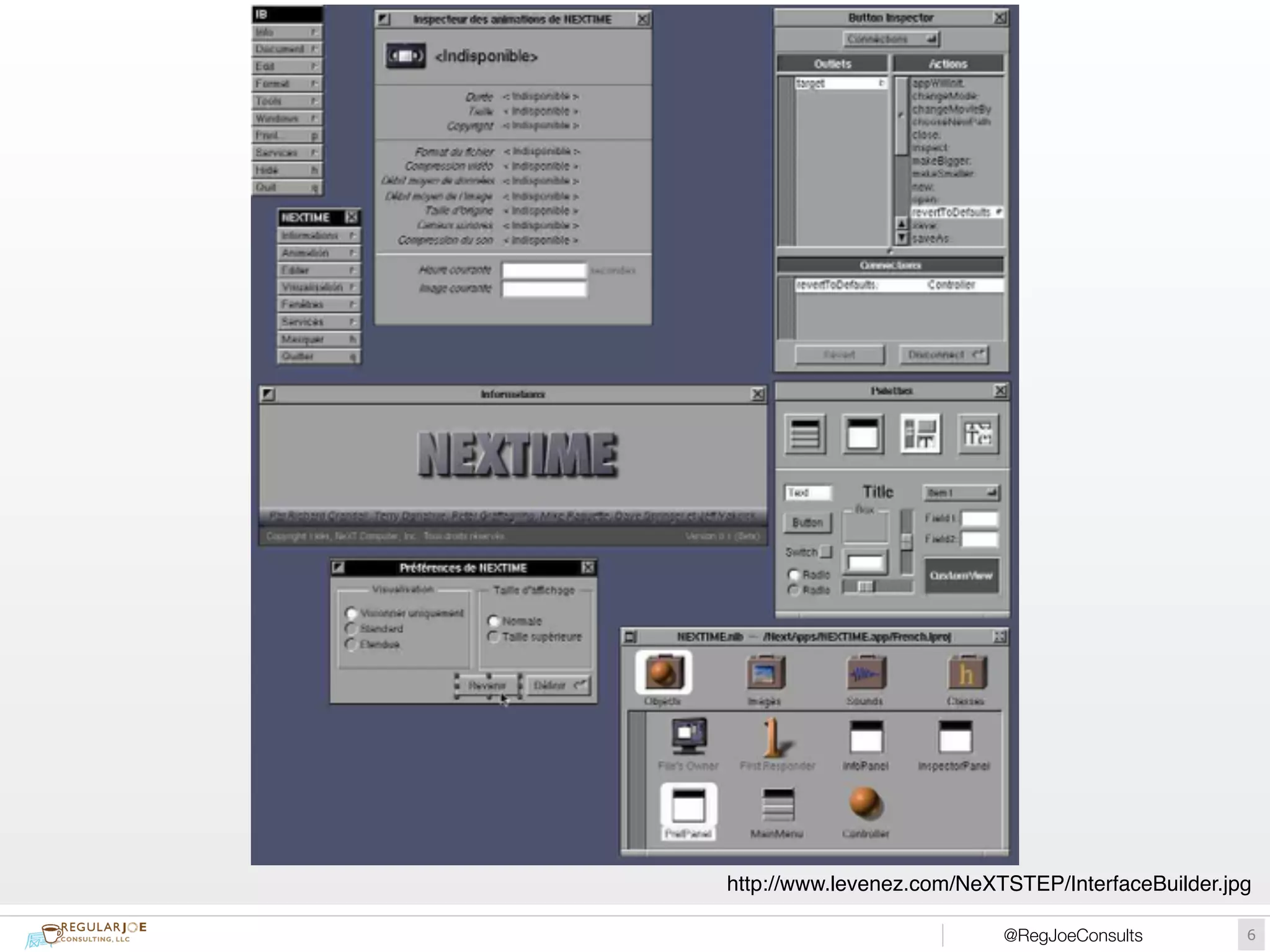Select the upper Radio button in Palettes

pyautogui.click(x=793, y=575)
